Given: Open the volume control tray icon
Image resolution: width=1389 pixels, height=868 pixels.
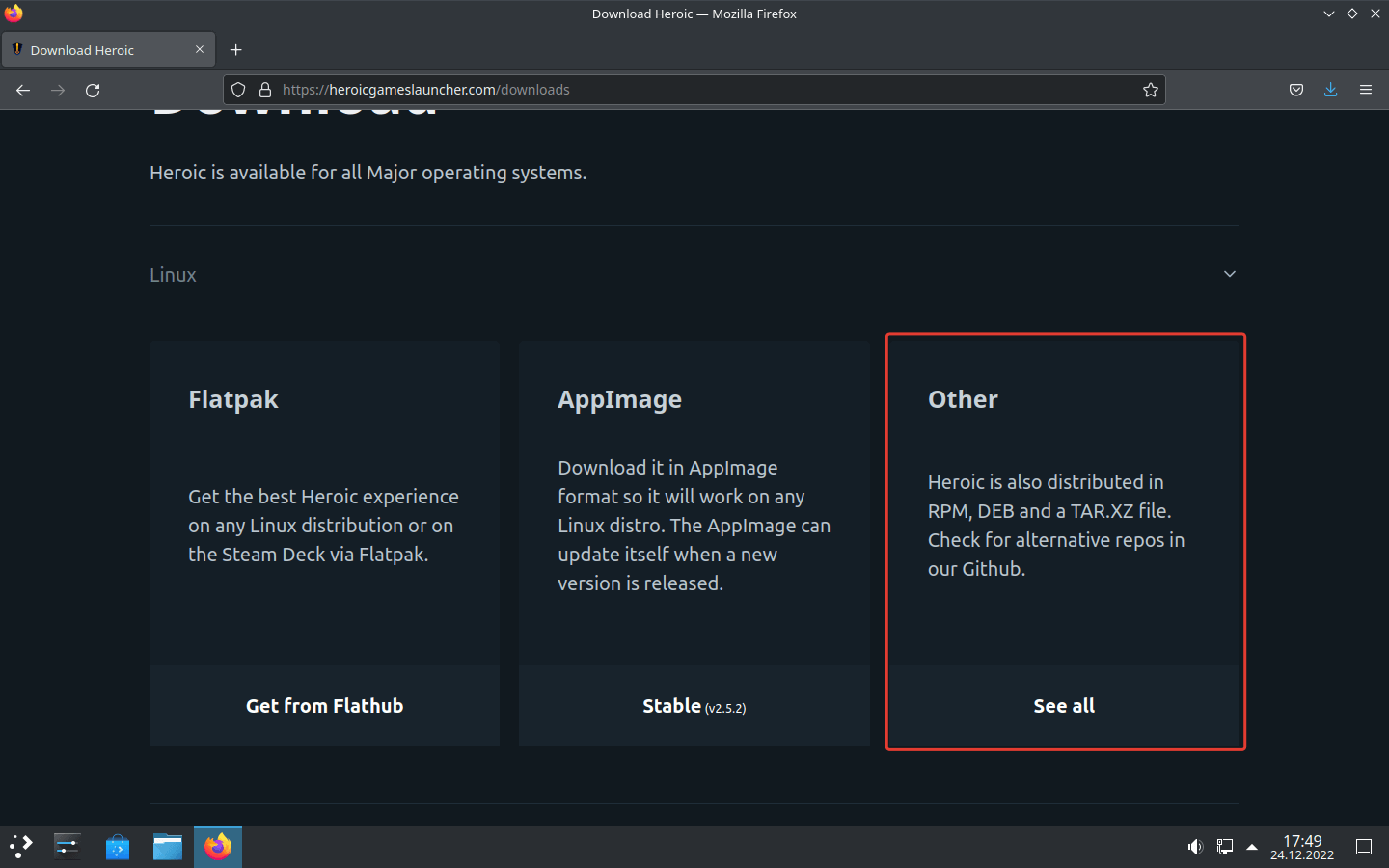Looking at the screenshot, I should click(x=1195, y=847).
